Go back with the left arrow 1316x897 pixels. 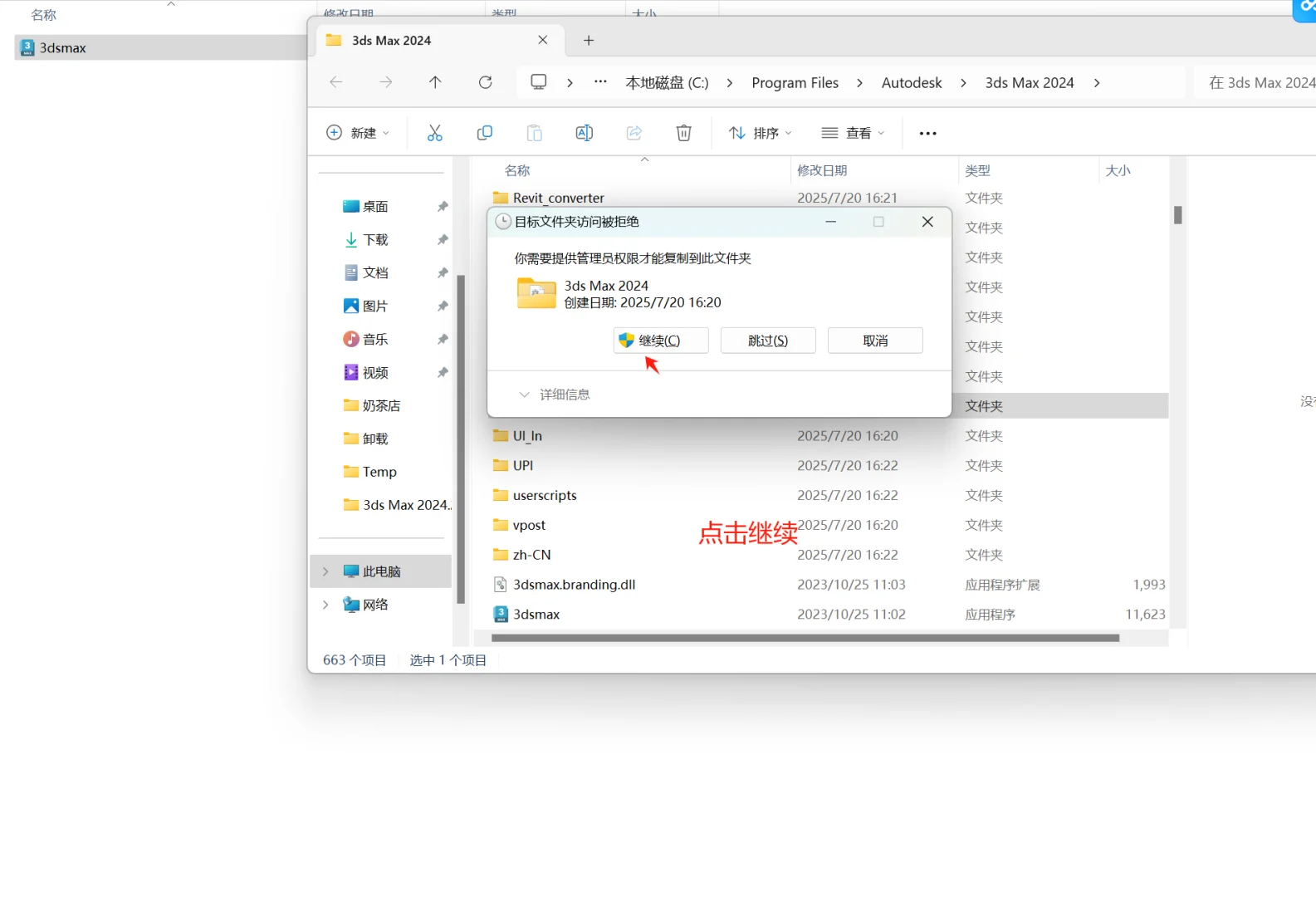point(336,81)
